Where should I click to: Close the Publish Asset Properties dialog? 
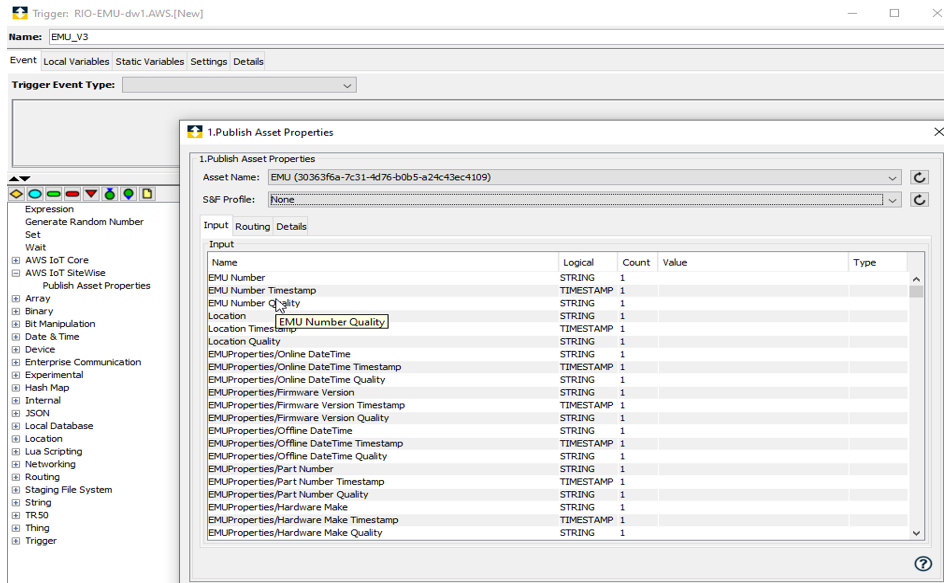[x=938, y=132]
